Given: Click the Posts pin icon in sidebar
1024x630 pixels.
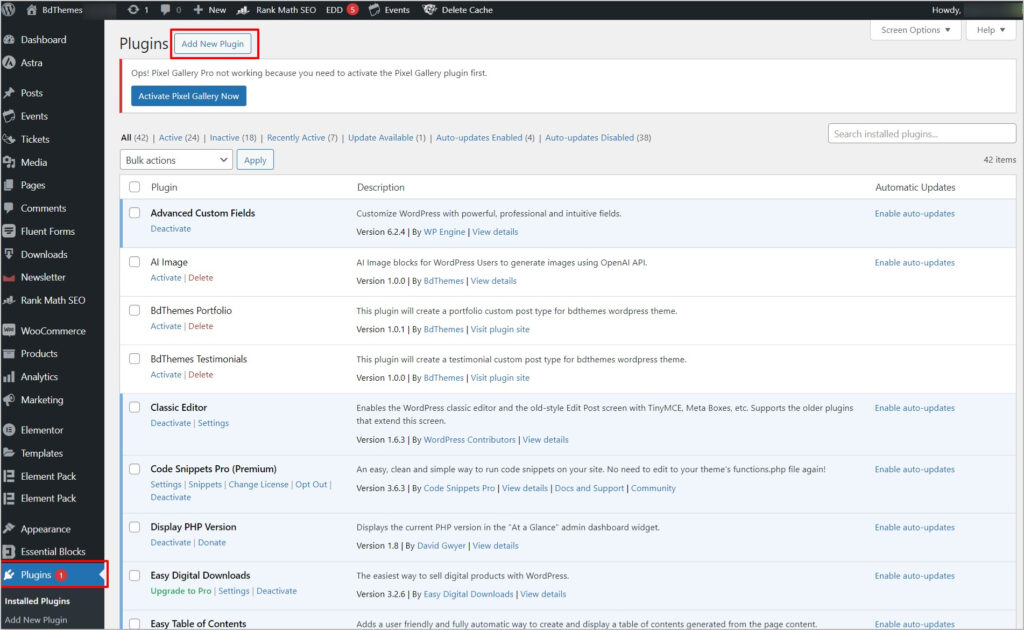Looking at the screenshot, I should (9, 93).
